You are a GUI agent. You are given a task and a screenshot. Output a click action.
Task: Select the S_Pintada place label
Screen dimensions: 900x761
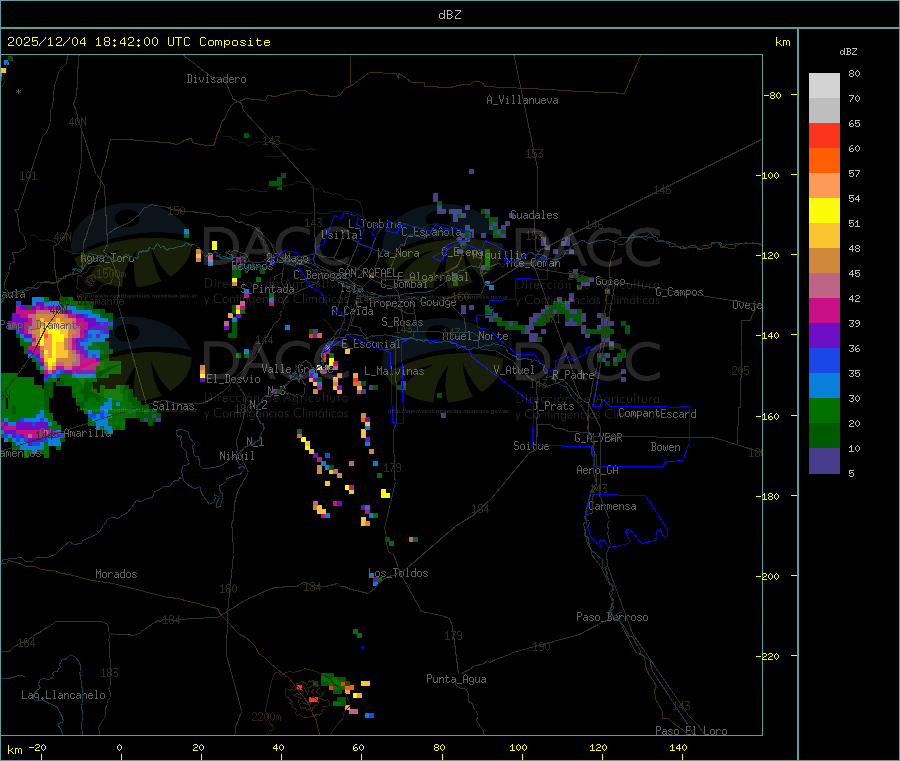(x=267, y=289)
